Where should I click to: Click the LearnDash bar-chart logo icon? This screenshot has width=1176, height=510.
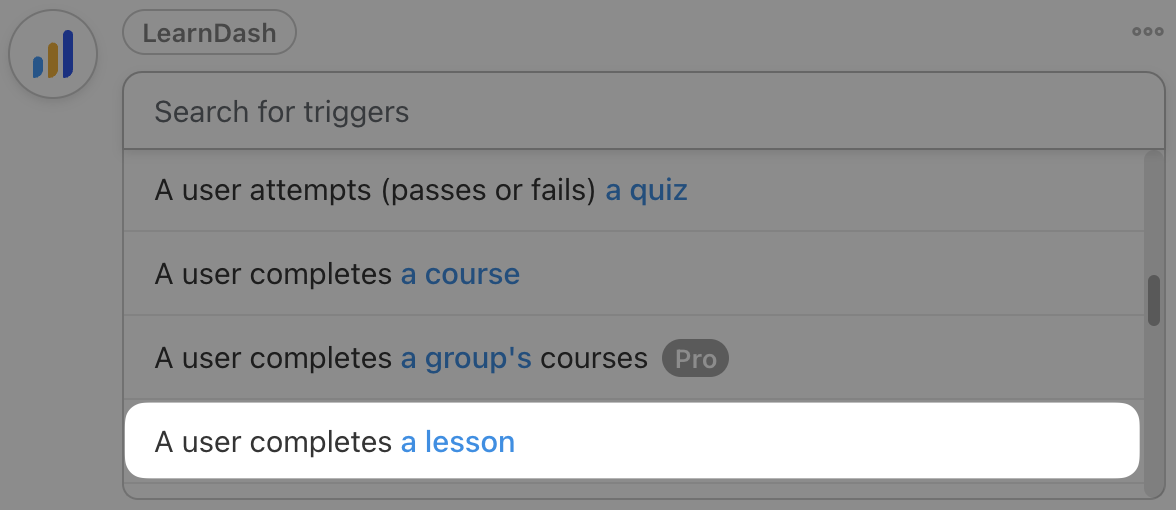click(53, 55)
